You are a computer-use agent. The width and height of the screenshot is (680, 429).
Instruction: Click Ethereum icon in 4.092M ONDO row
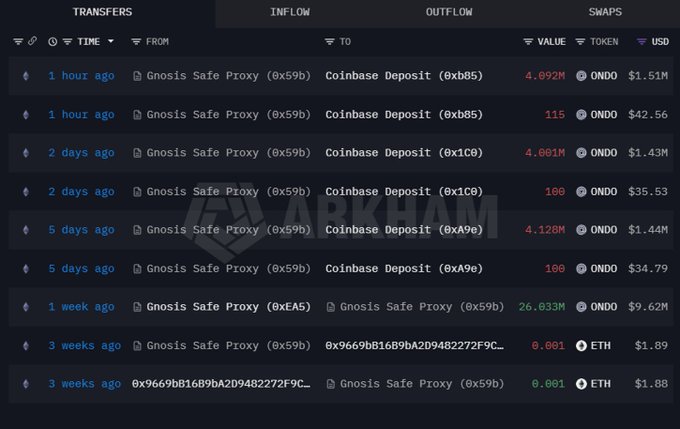(26, 76)
